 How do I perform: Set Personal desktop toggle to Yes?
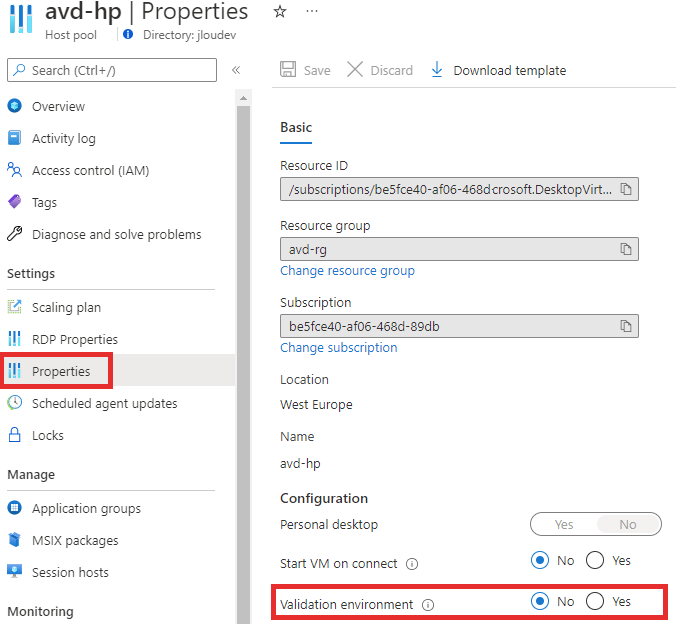click(x=564, y=524)
